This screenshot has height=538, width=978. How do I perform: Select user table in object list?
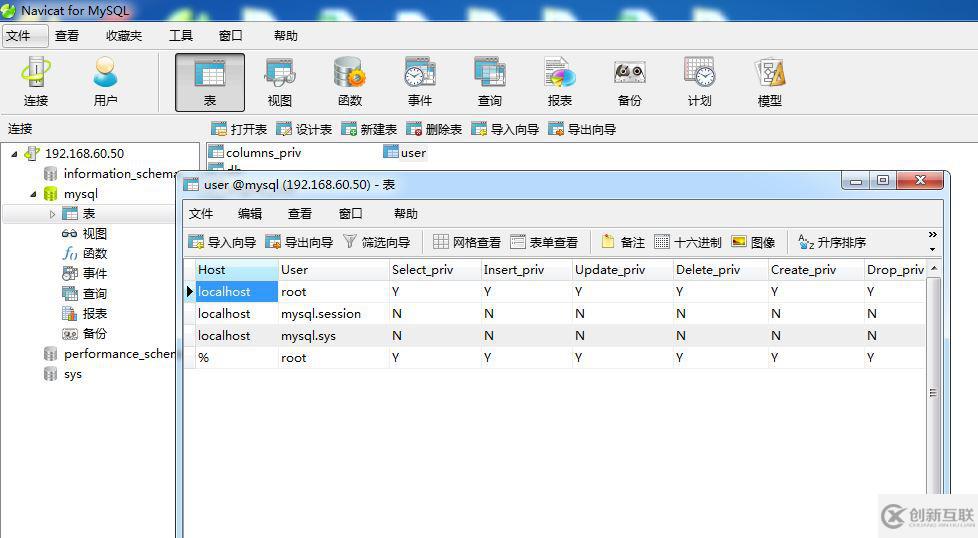click(x=405, y=153)
